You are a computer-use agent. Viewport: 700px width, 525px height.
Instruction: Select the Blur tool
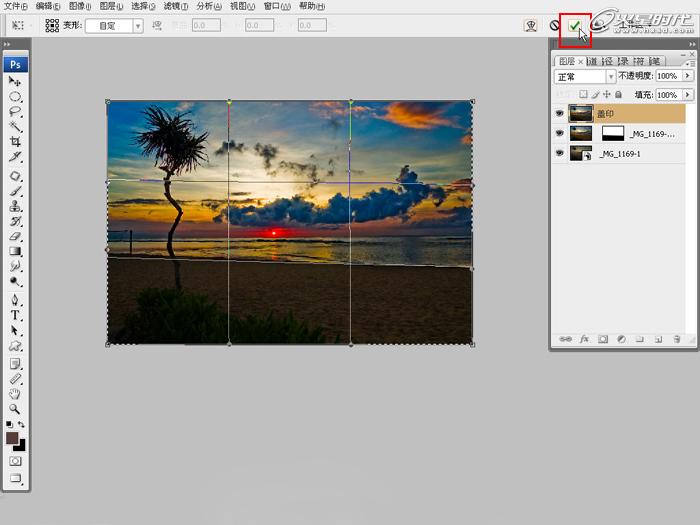pyautogui.click(x=15, y=267)
